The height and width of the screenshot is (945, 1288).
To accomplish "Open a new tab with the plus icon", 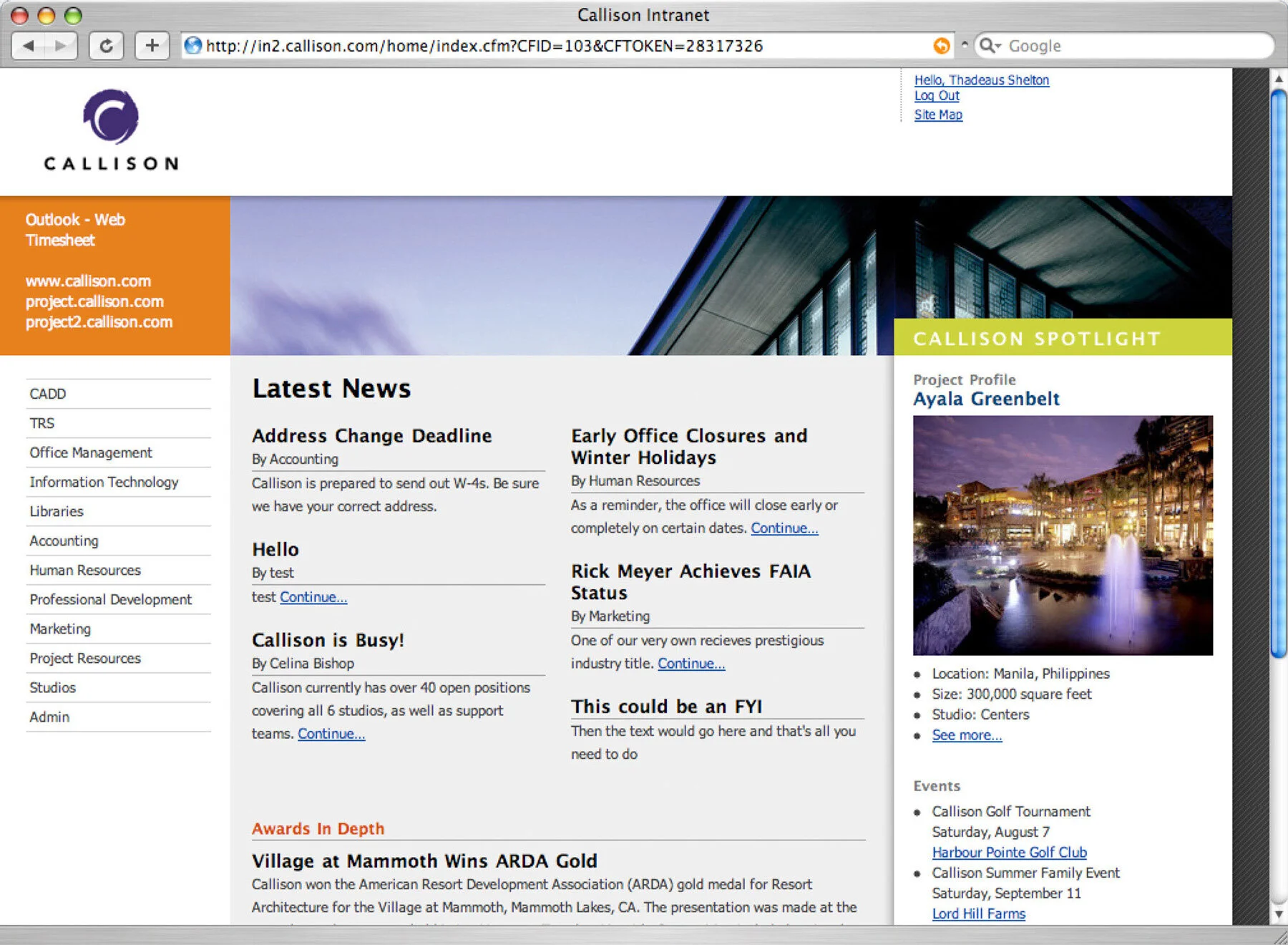I will pos(151,45).
